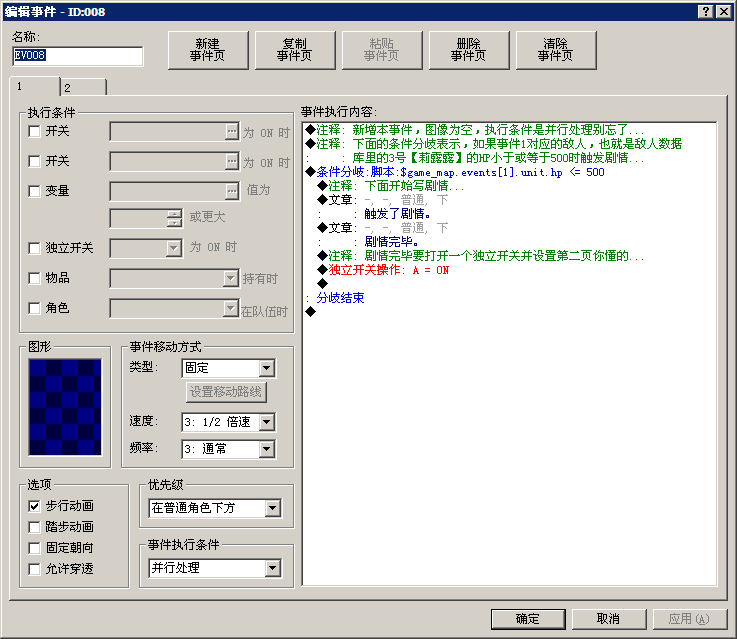Enable the second 开关 condition checkbox
Image resolution: width=737 pixels, height=639 pixels.
coord(34,161)
